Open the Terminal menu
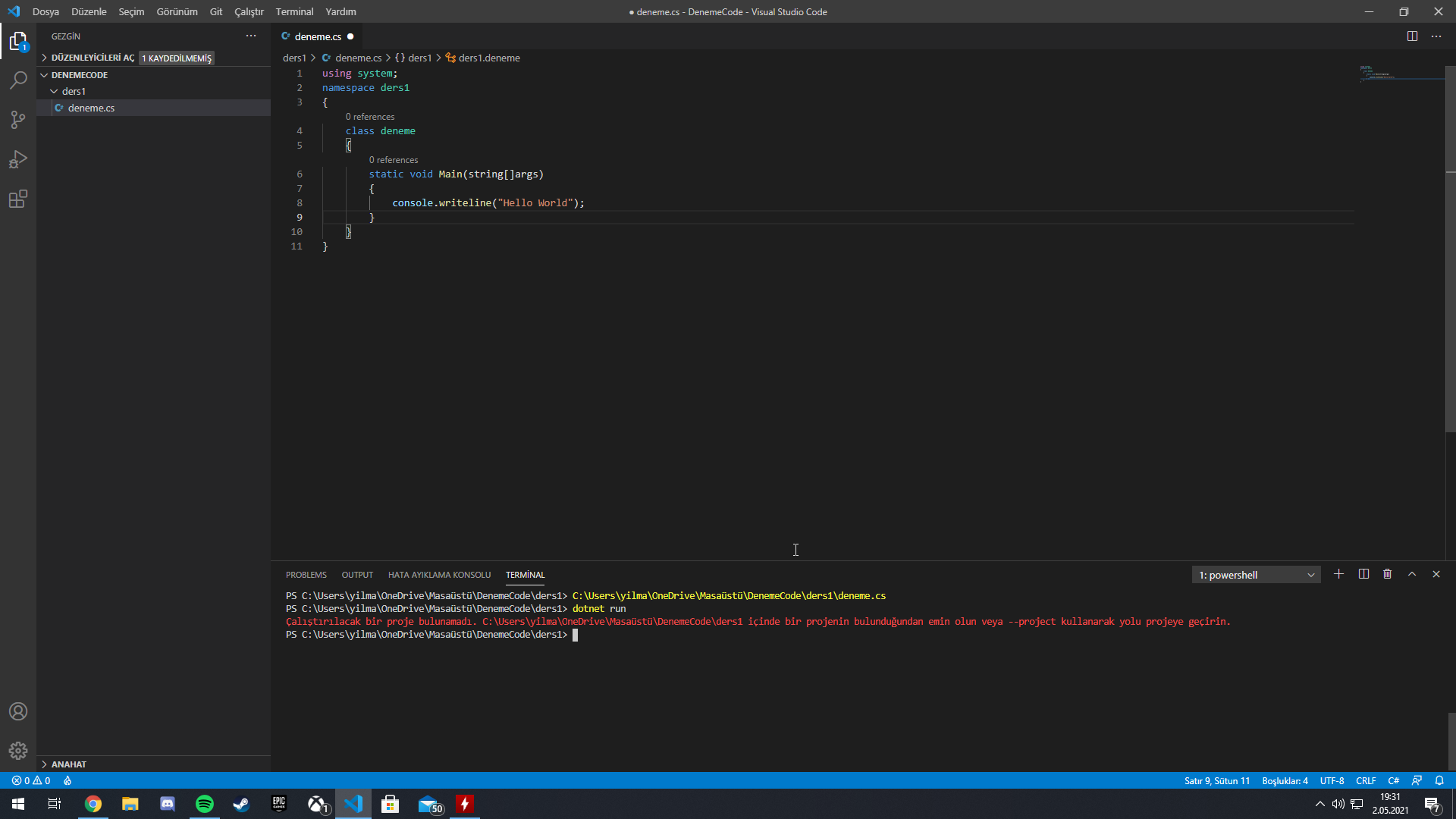Screen dimensions: 1456x819 (x=294, y=11)
